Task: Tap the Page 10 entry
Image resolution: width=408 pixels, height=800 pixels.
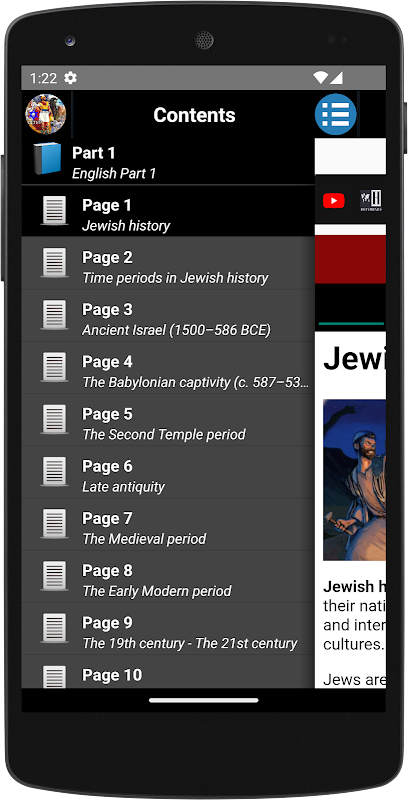Action: 168,672
